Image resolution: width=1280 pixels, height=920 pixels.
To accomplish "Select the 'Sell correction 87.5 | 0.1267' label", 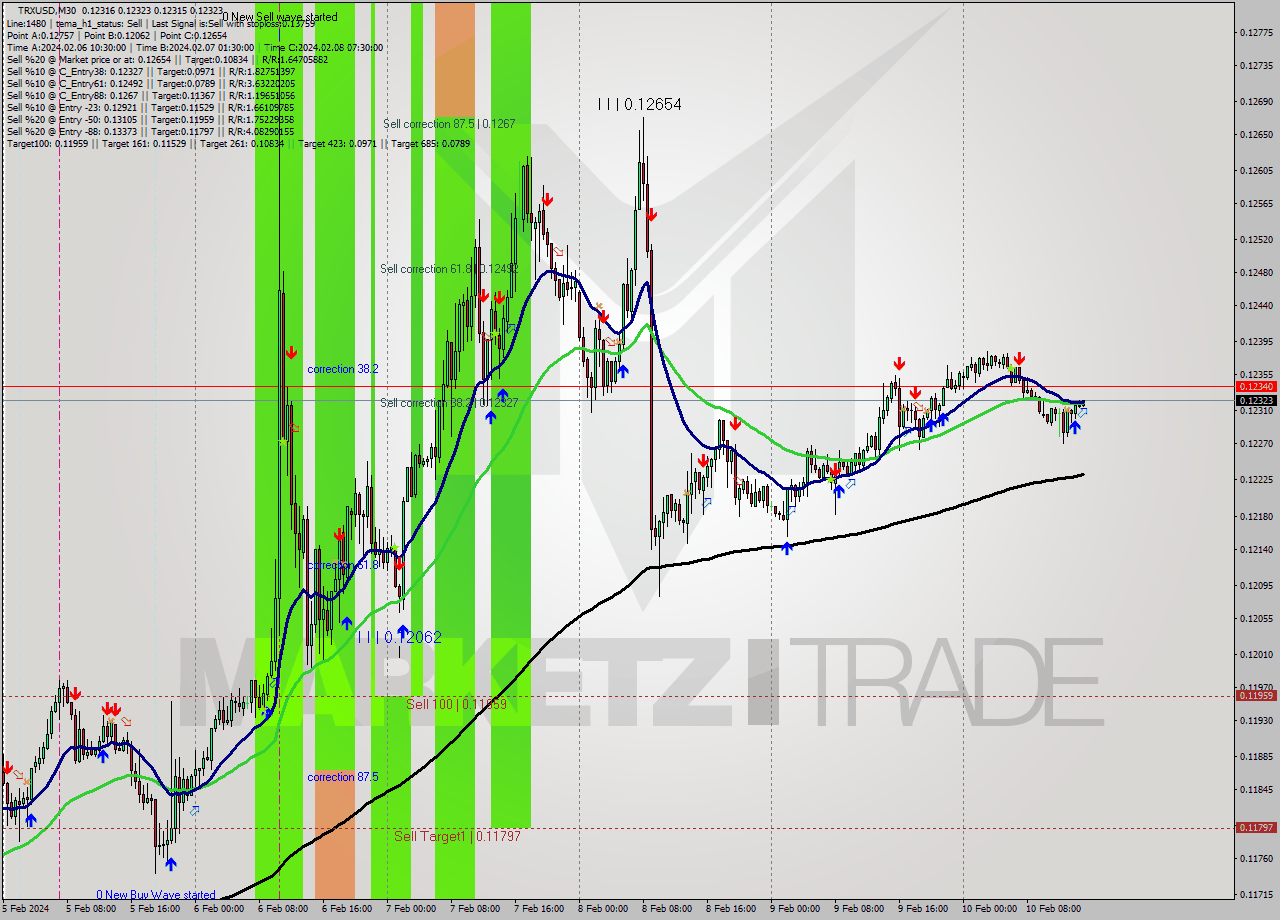I will (x=449, y=124).
